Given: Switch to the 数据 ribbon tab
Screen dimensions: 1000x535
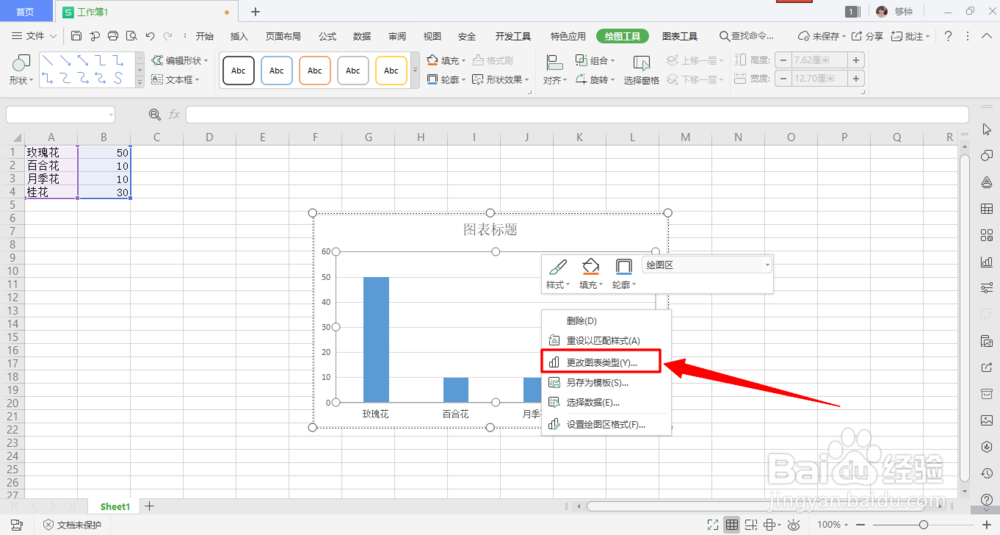Looking at the screenshot, I should (x=362, y=36).
